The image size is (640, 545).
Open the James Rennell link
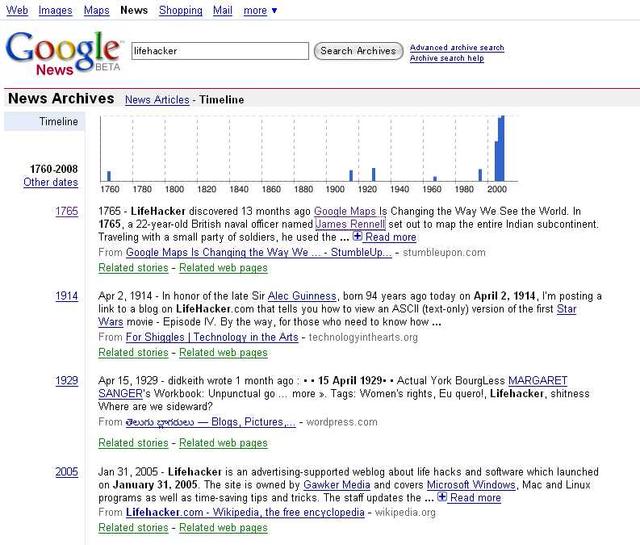pyautogui.click(x=350, y=224)
